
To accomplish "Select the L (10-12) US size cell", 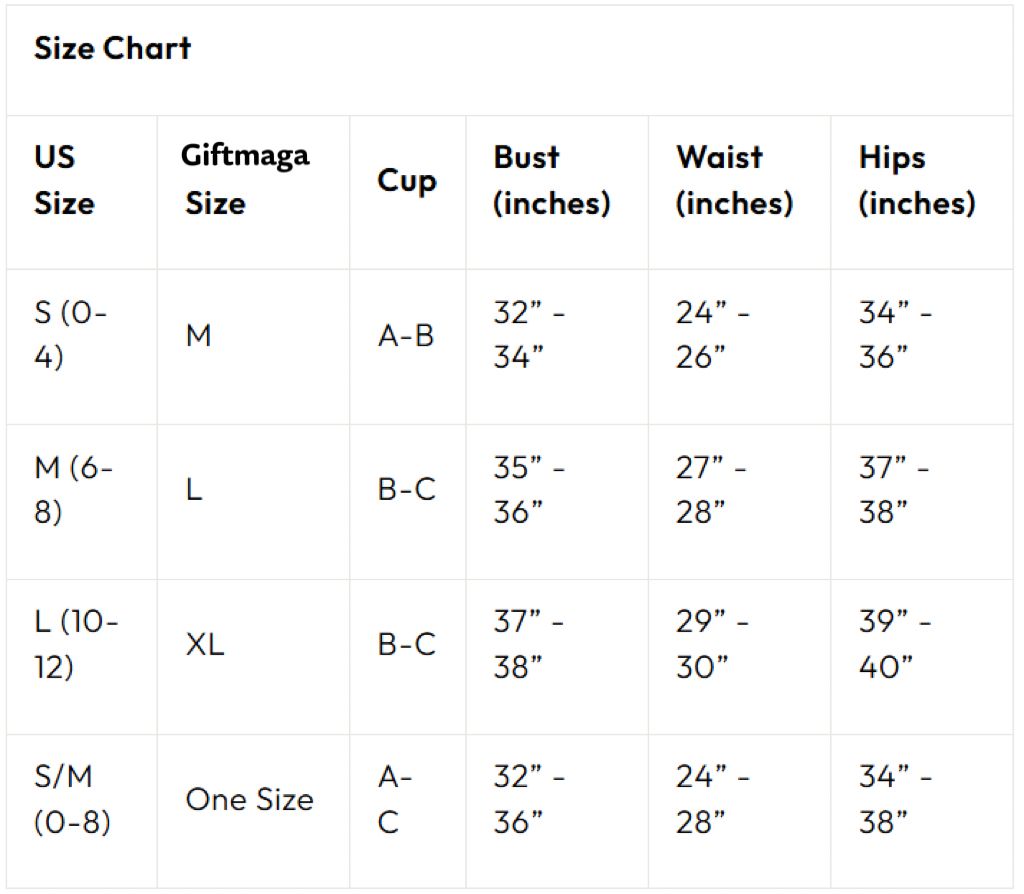I will click(x=76, y=645).
